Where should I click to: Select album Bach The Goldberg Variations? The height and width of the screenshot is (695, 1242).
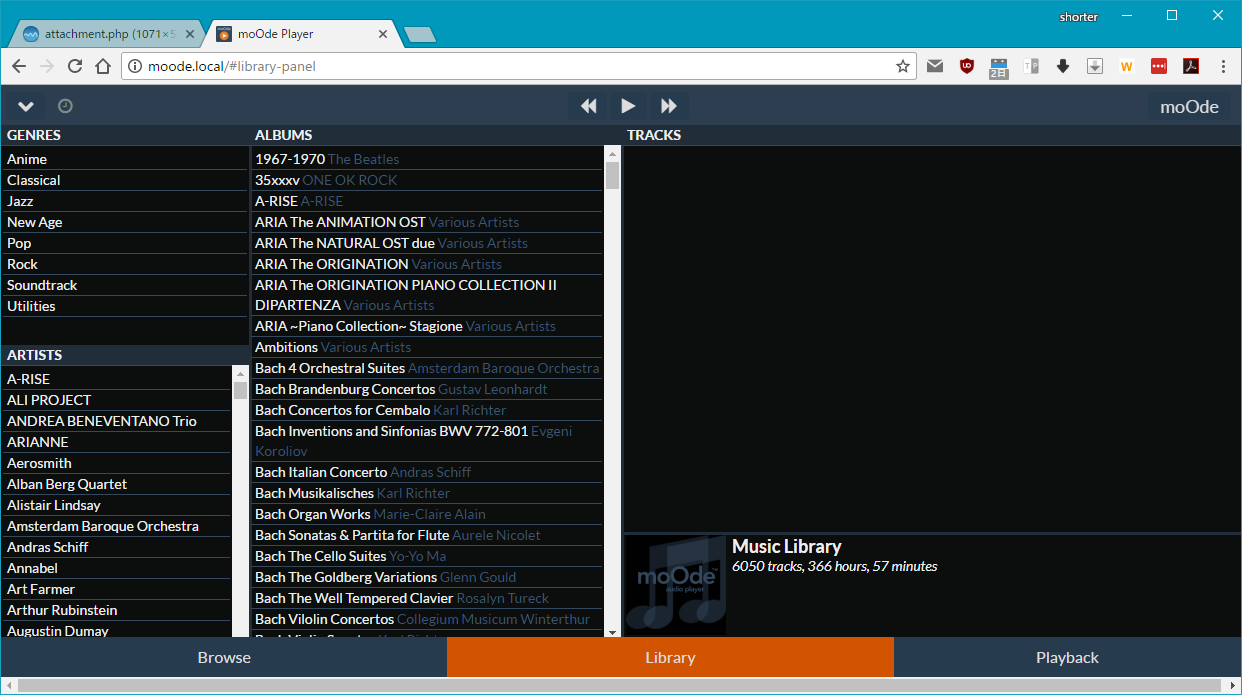(427, 577)
